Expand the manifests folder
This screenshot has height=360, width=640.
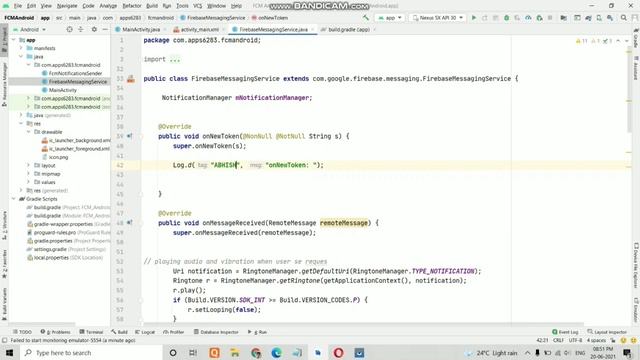click(x=21, y=48)
